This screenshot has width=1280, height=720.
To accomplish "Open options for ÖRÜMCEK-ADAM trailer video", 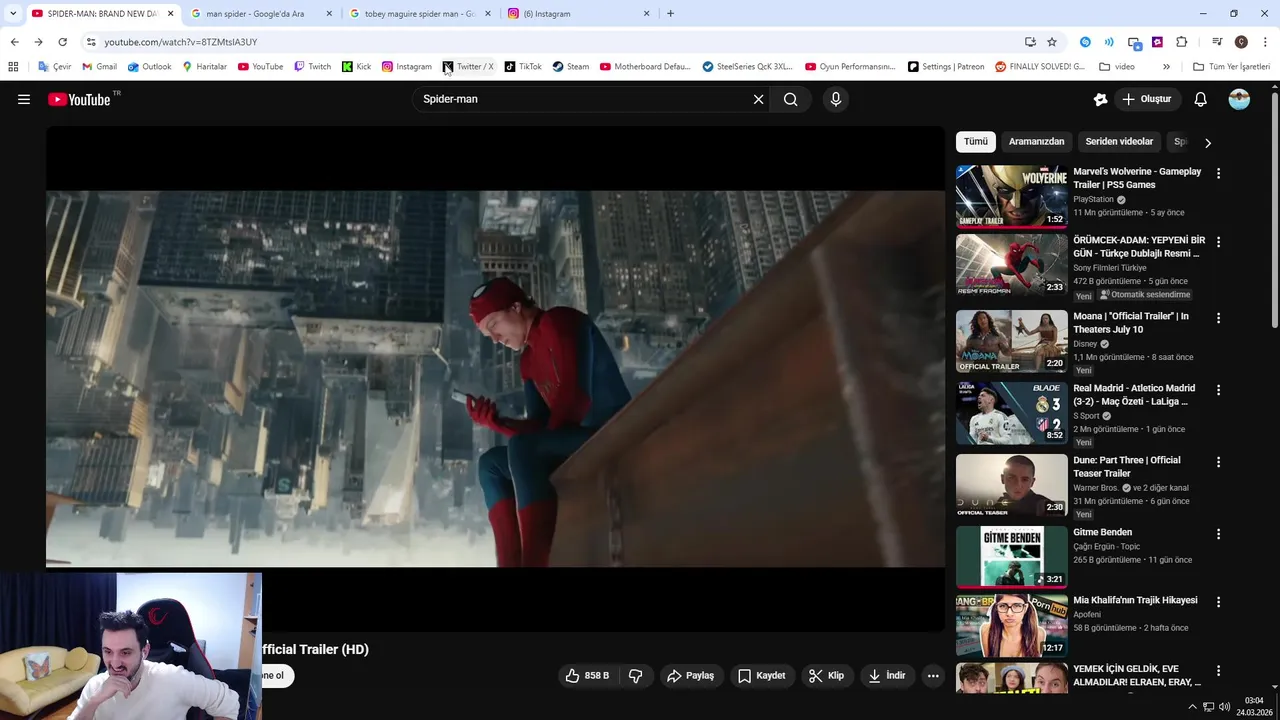I will click(1218, 242).
